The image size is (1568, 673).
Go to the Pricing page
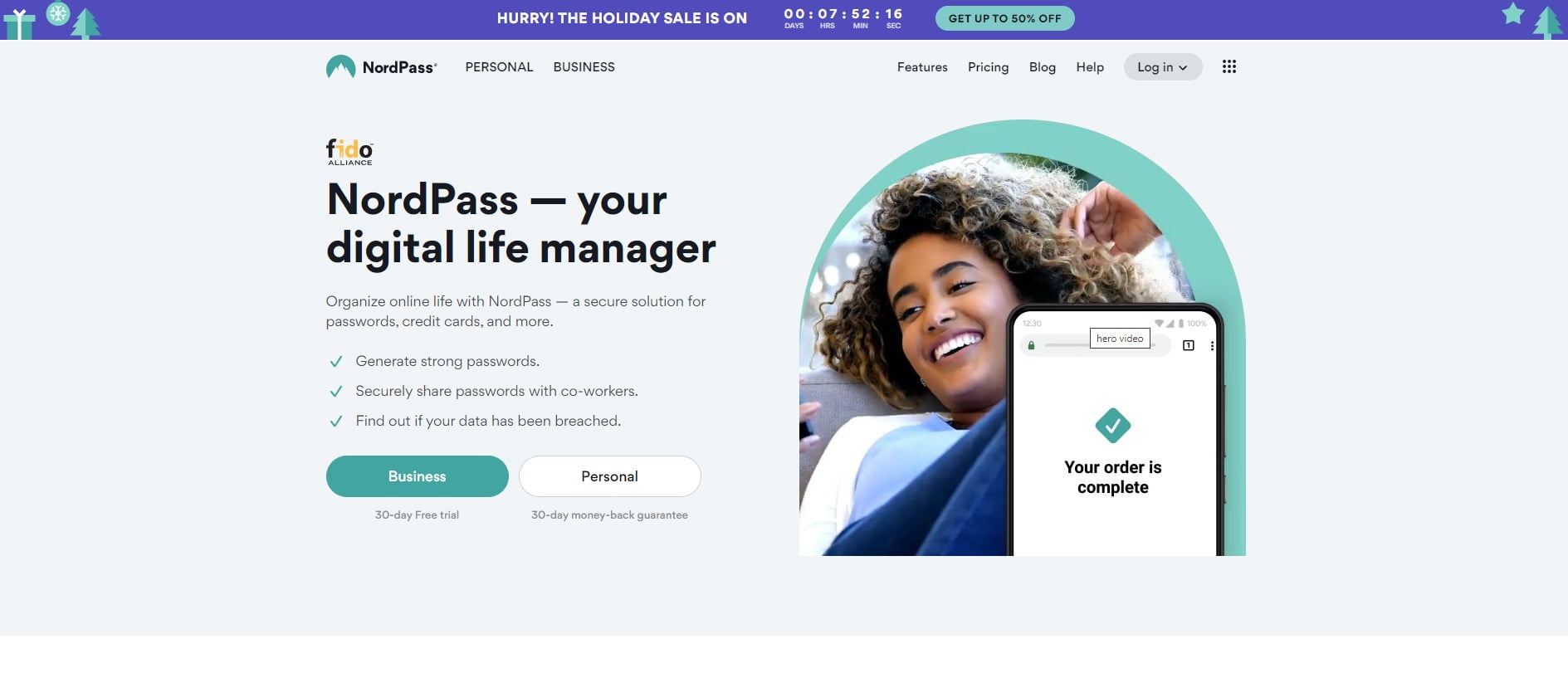(x=988, y=67)
